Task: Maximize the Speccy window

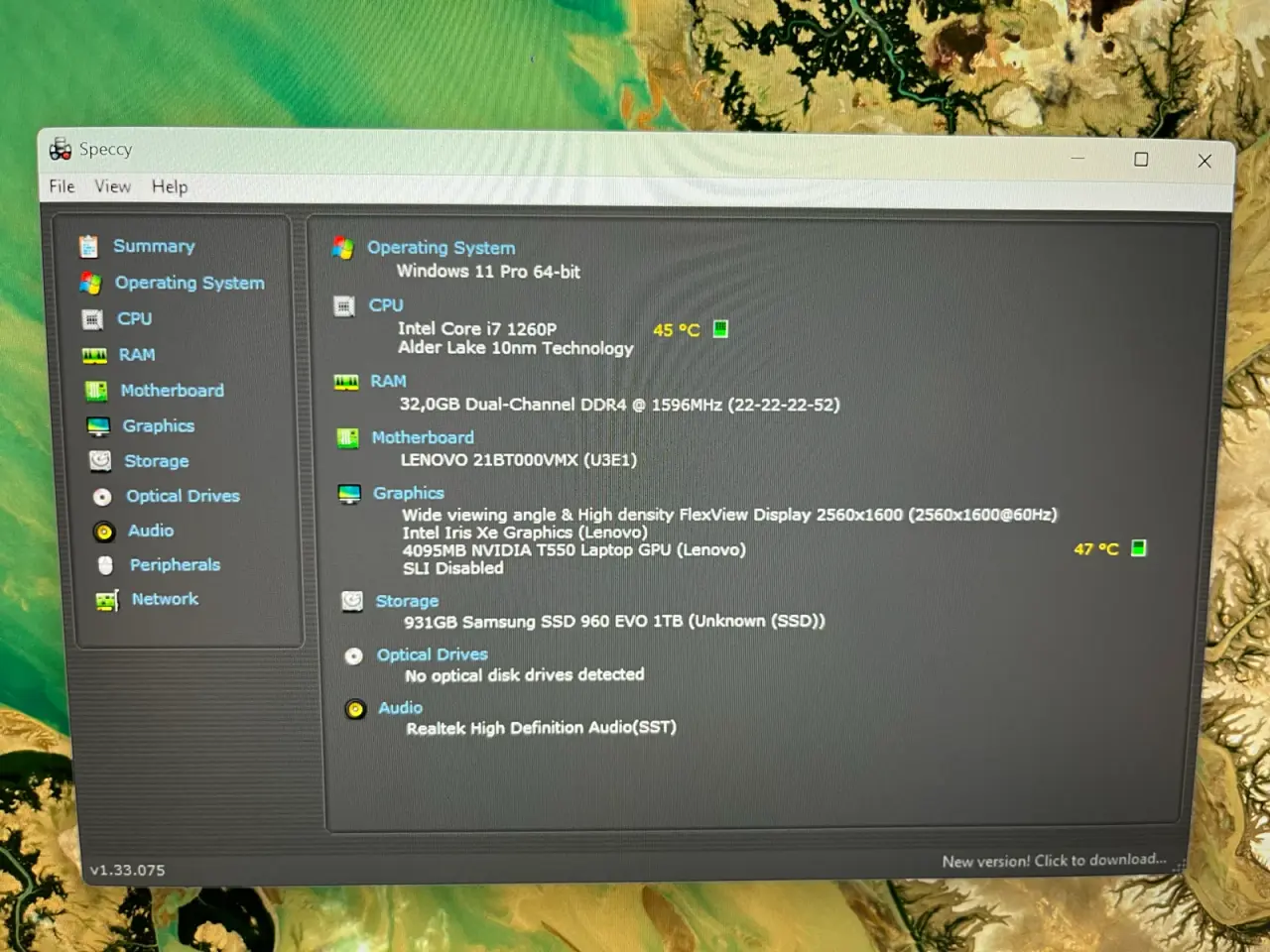Action: [x=1141, y=160]
